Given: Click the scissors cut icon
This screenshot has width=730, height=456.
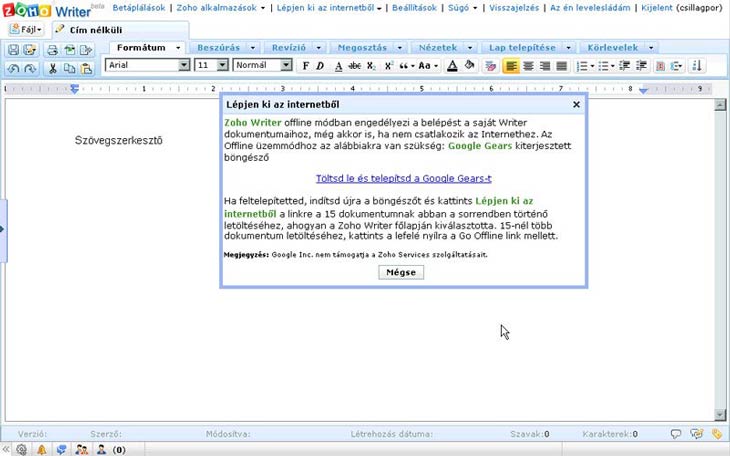Looking at the screenshot, I should (x=53, y=68).
